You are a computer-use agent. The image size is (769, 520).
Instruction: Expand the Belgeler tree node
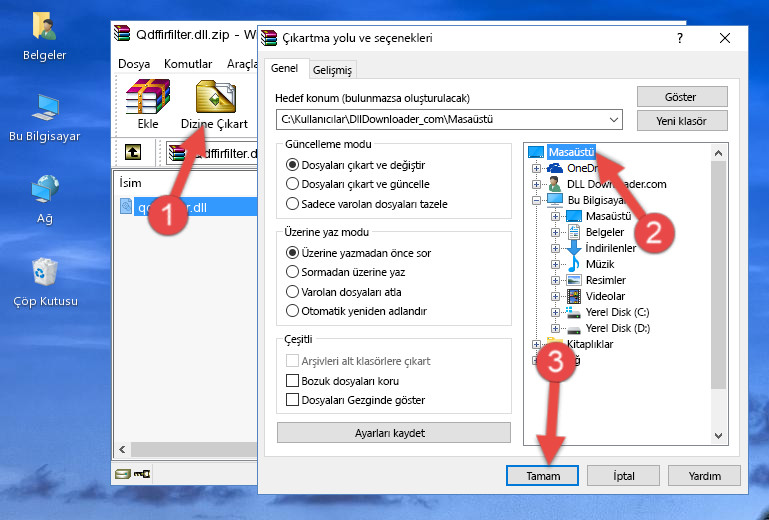pyautogui.click(x=555, y=232)
